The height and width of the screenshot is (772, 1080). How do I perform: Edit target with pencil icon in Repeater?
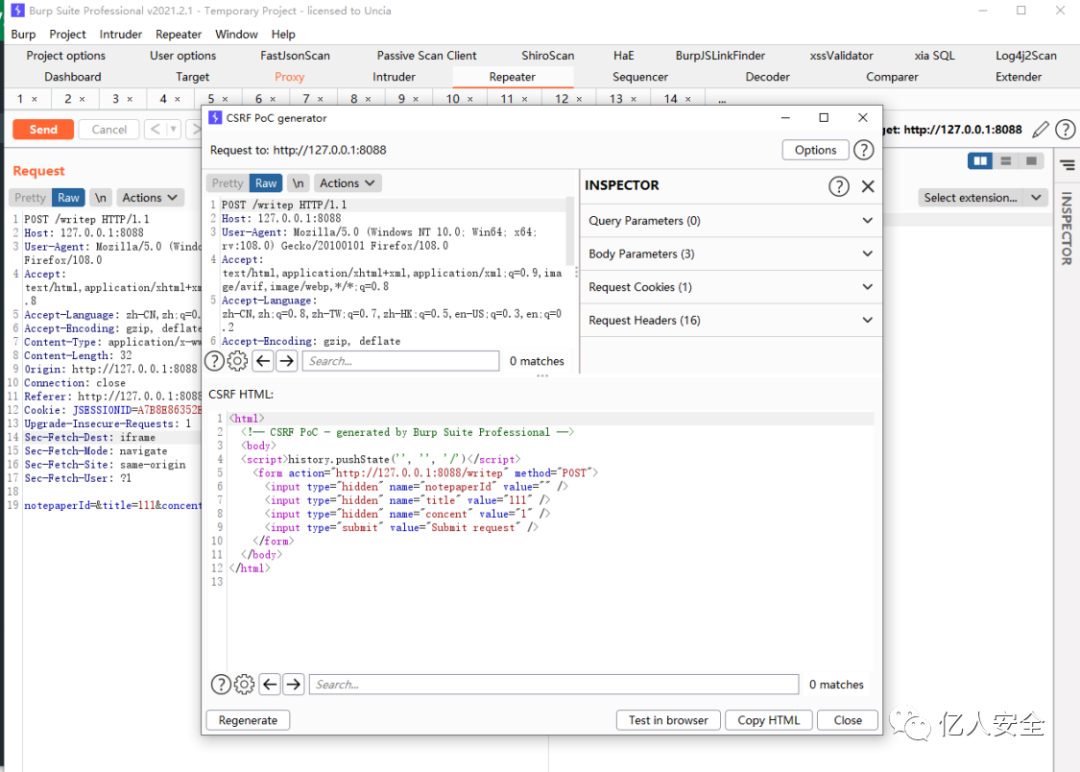pos(1041,129)
